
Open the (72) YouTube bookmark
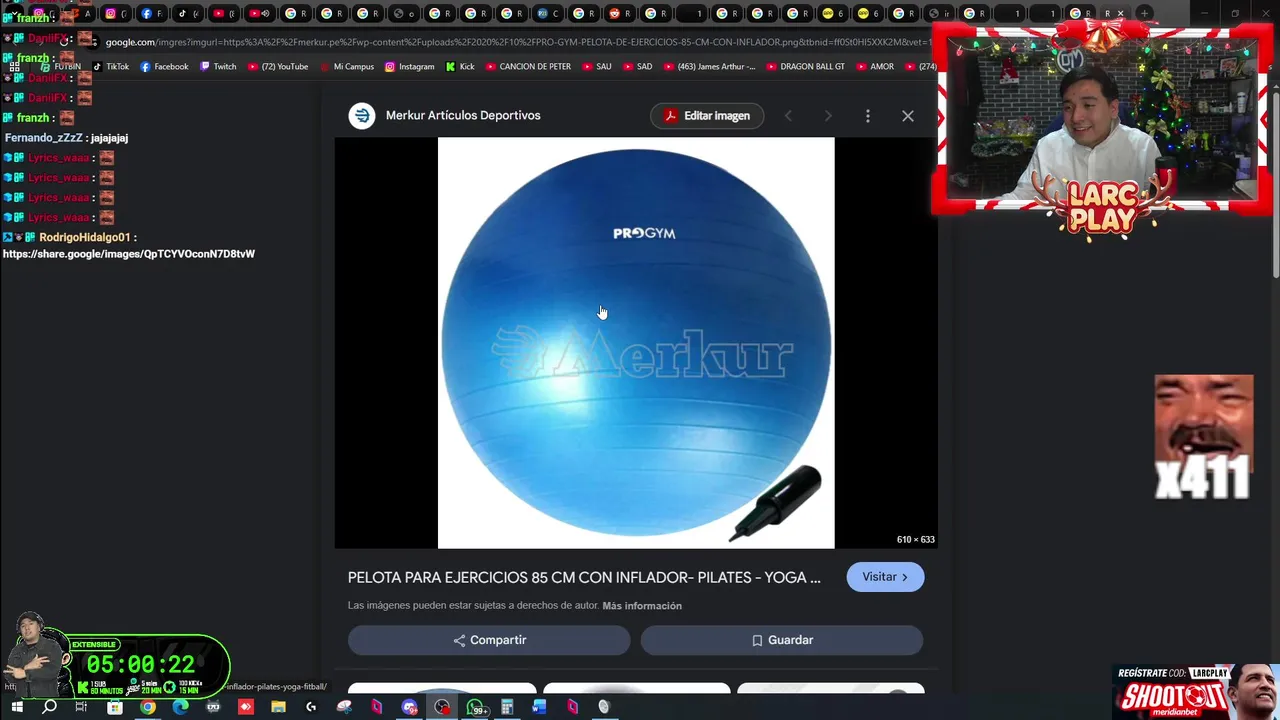(278, 67)
